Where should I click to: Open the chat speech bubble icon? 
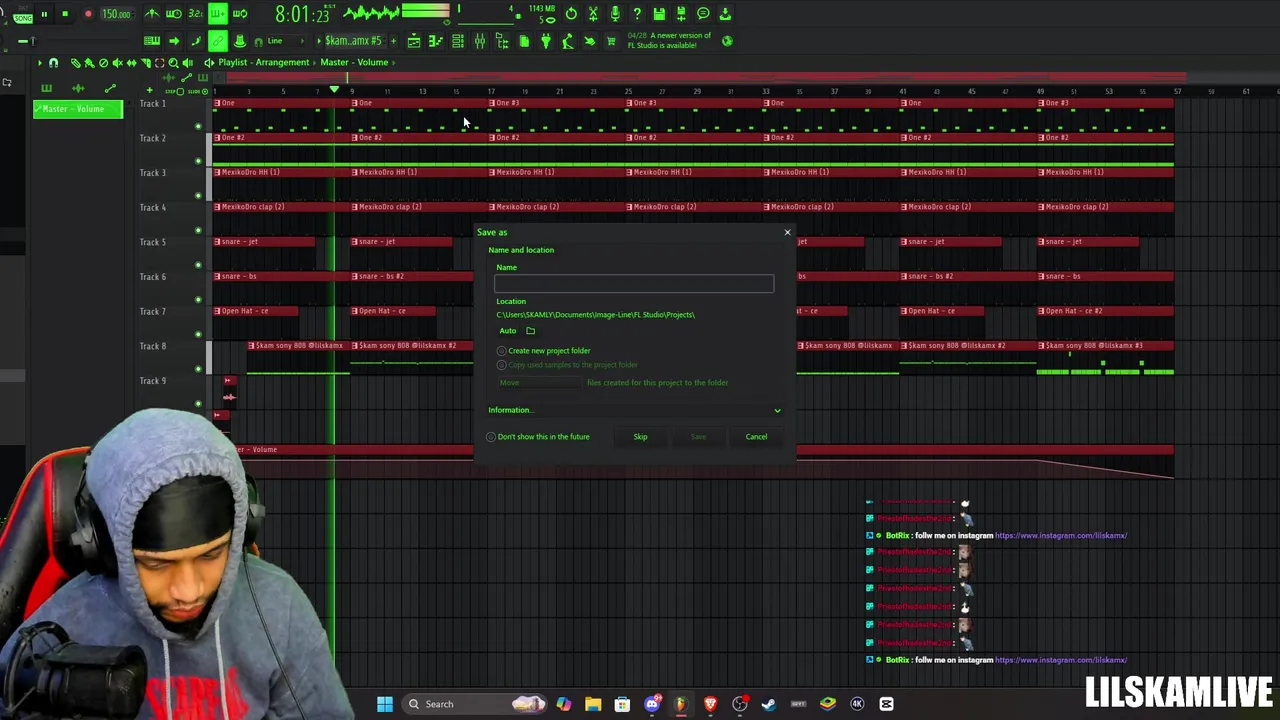(x=703, y=14)
